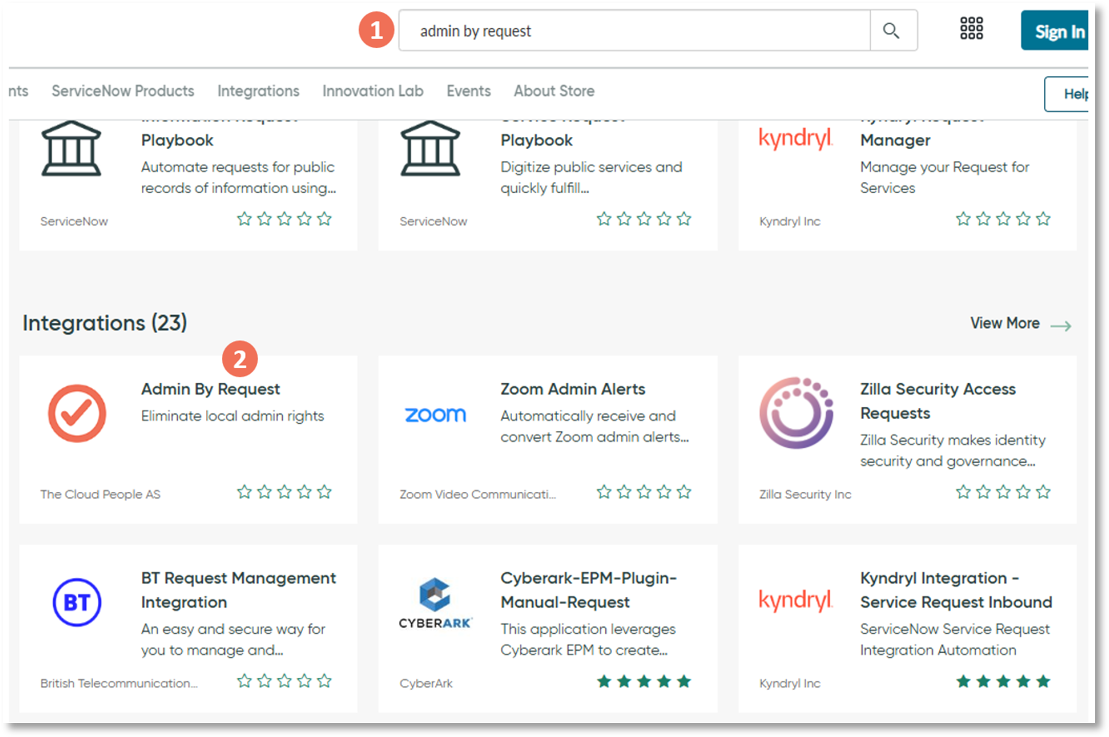Click the Kyndryl logo on Service Request Inbound card
Screen dimensions: 1109x737
[796, 600]
